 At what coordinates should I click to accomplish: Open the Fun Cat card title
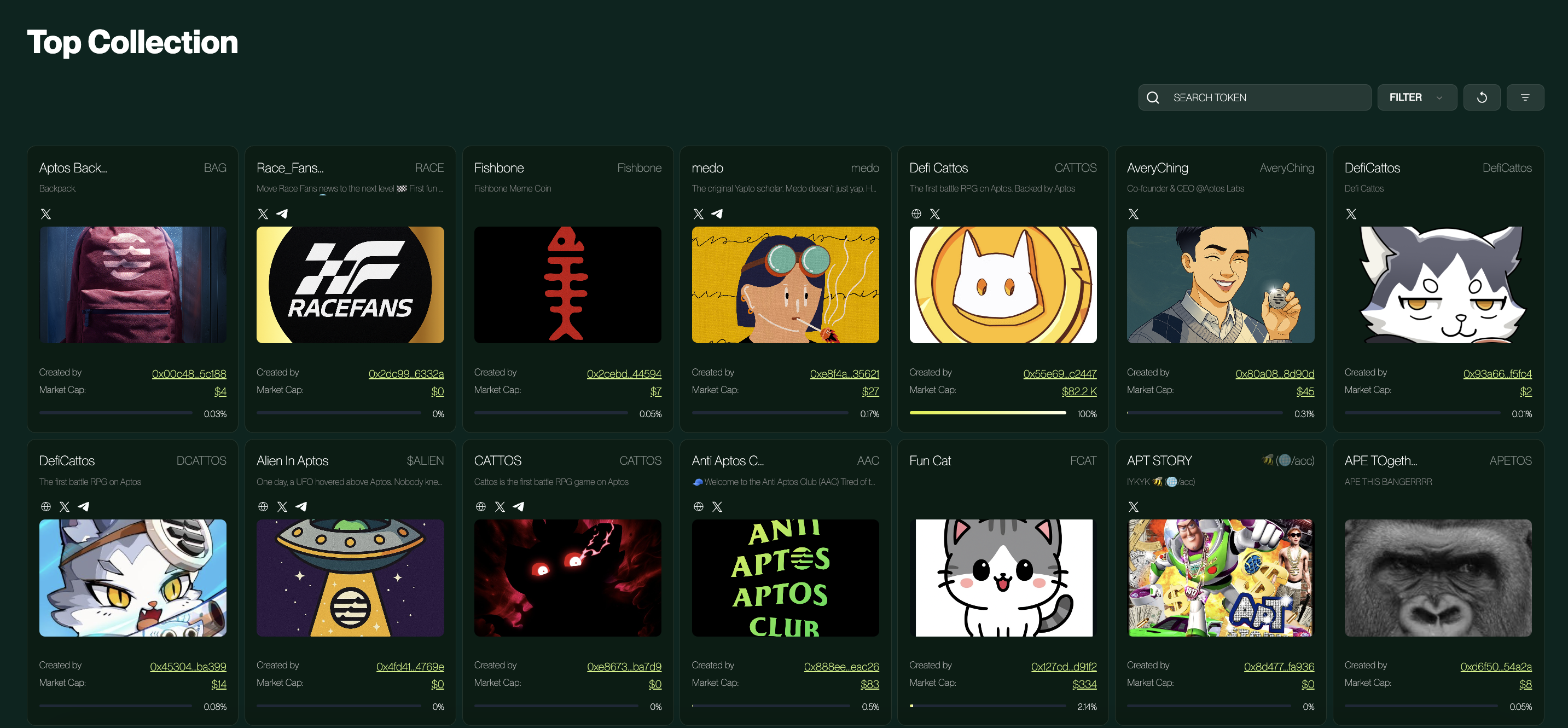[x=930, y=460]
